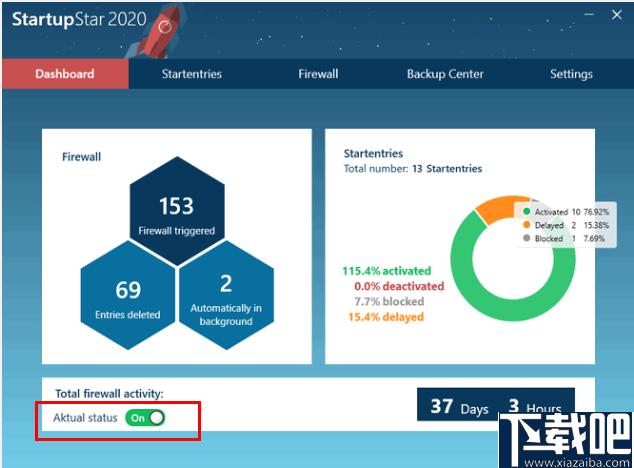Click the 'Total firewall activity:' label
634x468 pixels.
(x=109, y=394)
